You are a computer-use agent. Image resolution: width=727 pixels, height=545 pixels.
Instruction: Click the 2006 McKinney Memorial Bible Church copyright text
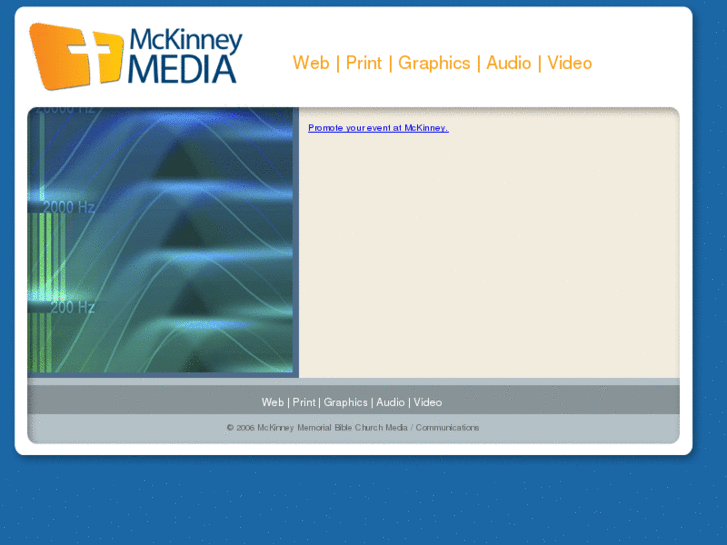click(353, 428)
